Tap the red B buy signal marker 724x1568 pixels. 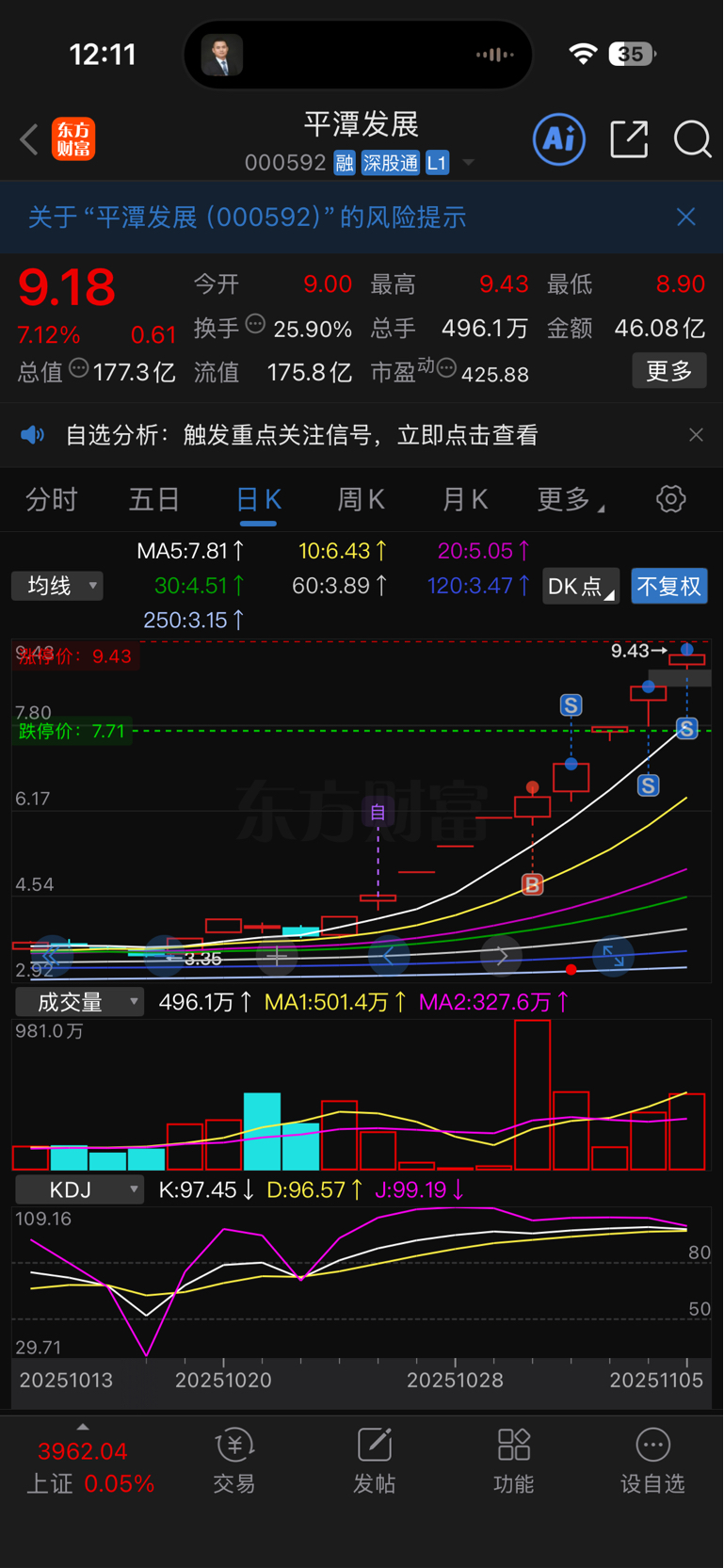pyautogui.click(x=532, y=885)
